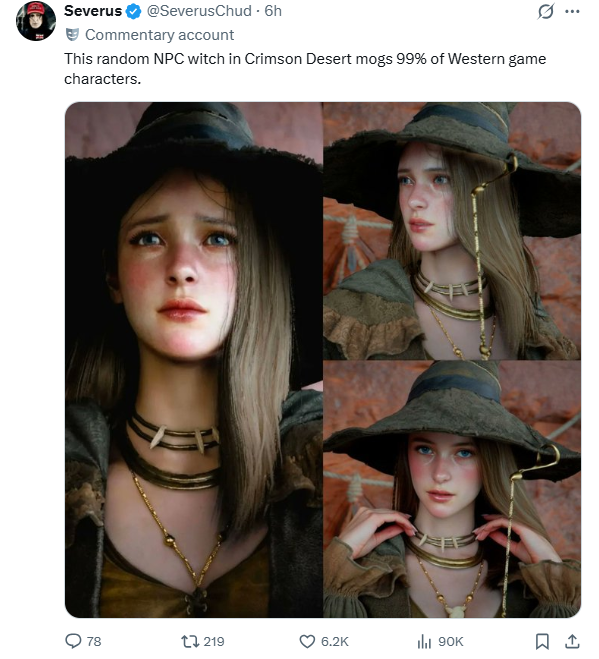This screenshot has width=599, height=659.
Task: Click the blue verified checkmark badge
Action: click(x=134, y=12)
